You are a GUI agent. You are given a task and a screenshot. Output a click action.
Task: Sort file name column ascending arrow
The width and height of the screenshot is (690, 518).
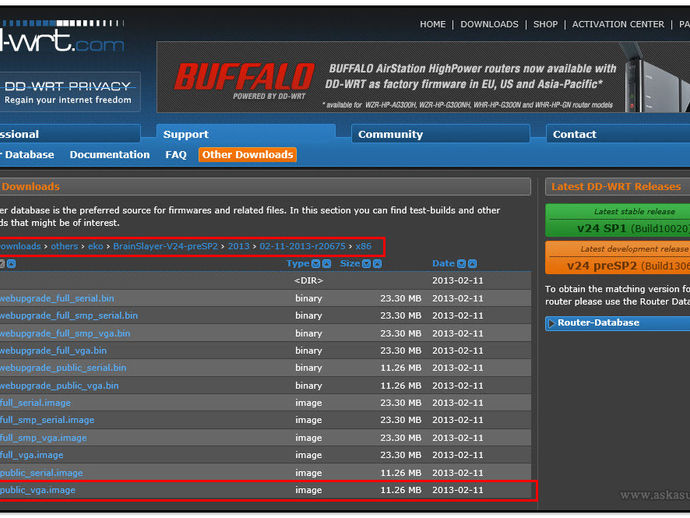[11, 264]
